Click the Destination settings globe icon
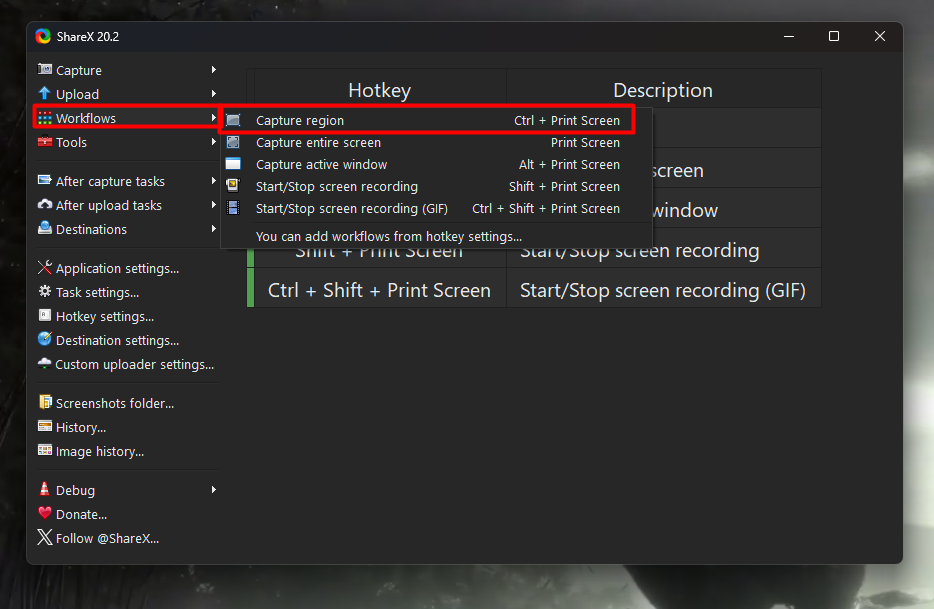Image resolution: width=934 pixels, height=609 pixels. click(x=45, y=339)
